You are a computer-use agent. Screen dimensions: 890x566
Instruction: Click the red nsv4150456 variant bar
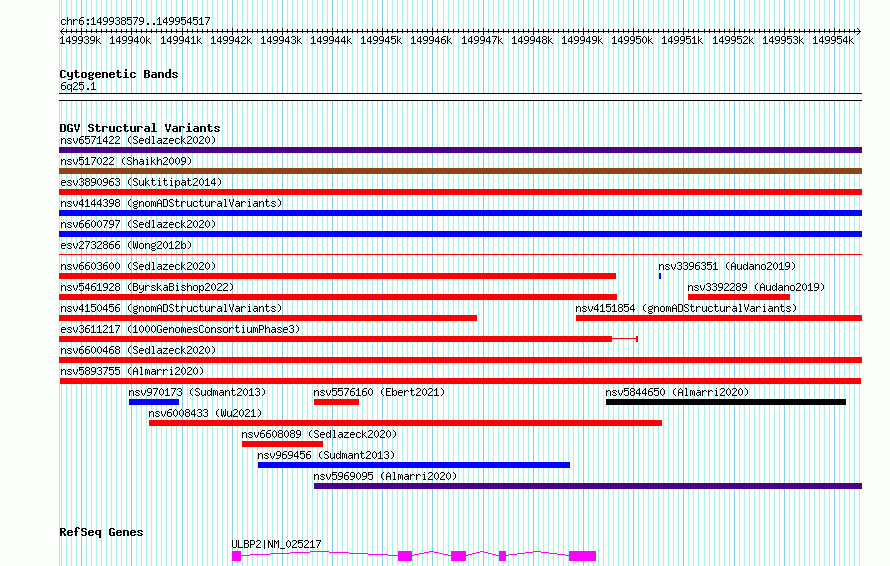[268, 318]
